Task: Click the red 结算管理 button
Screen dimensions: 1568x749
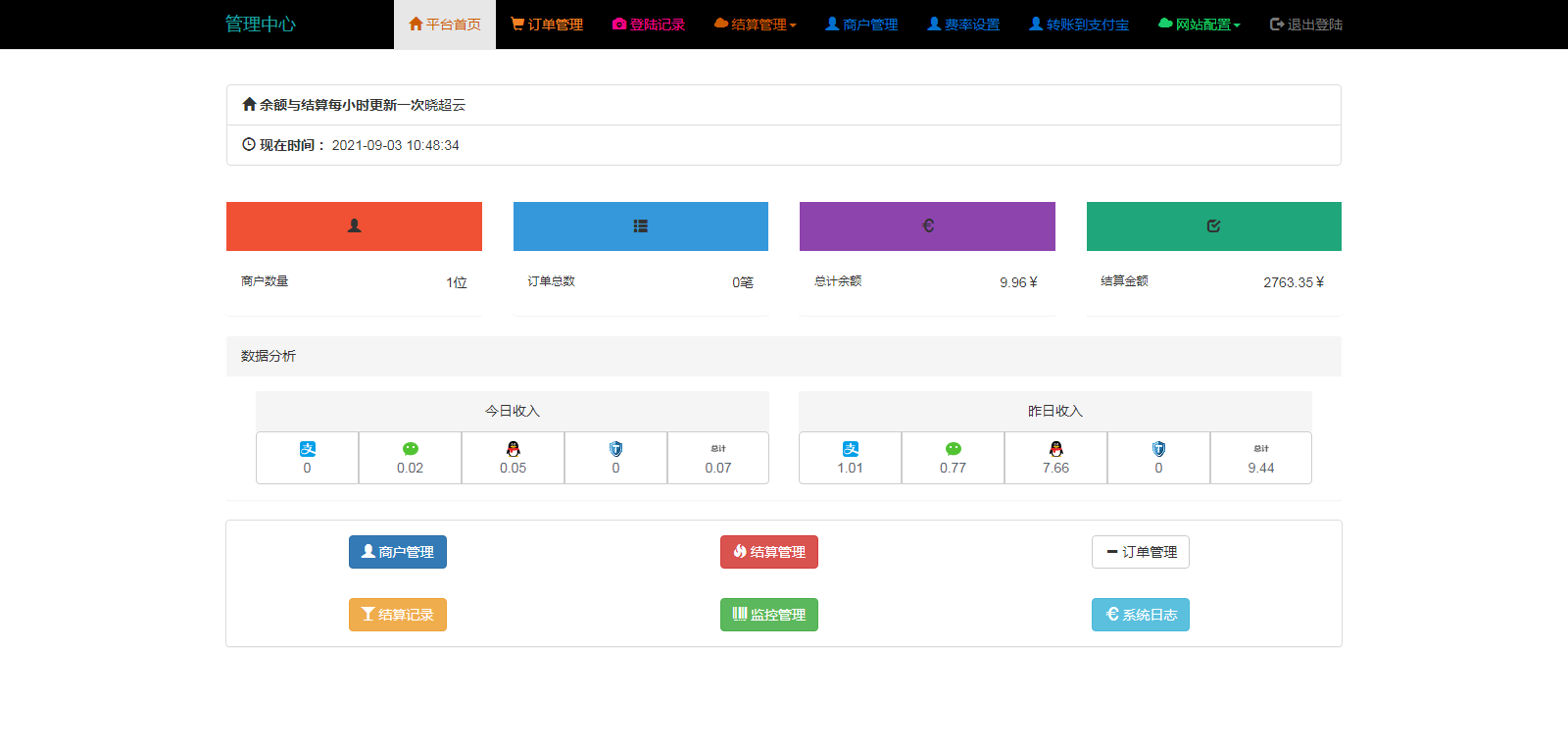Action: (769, 552)
